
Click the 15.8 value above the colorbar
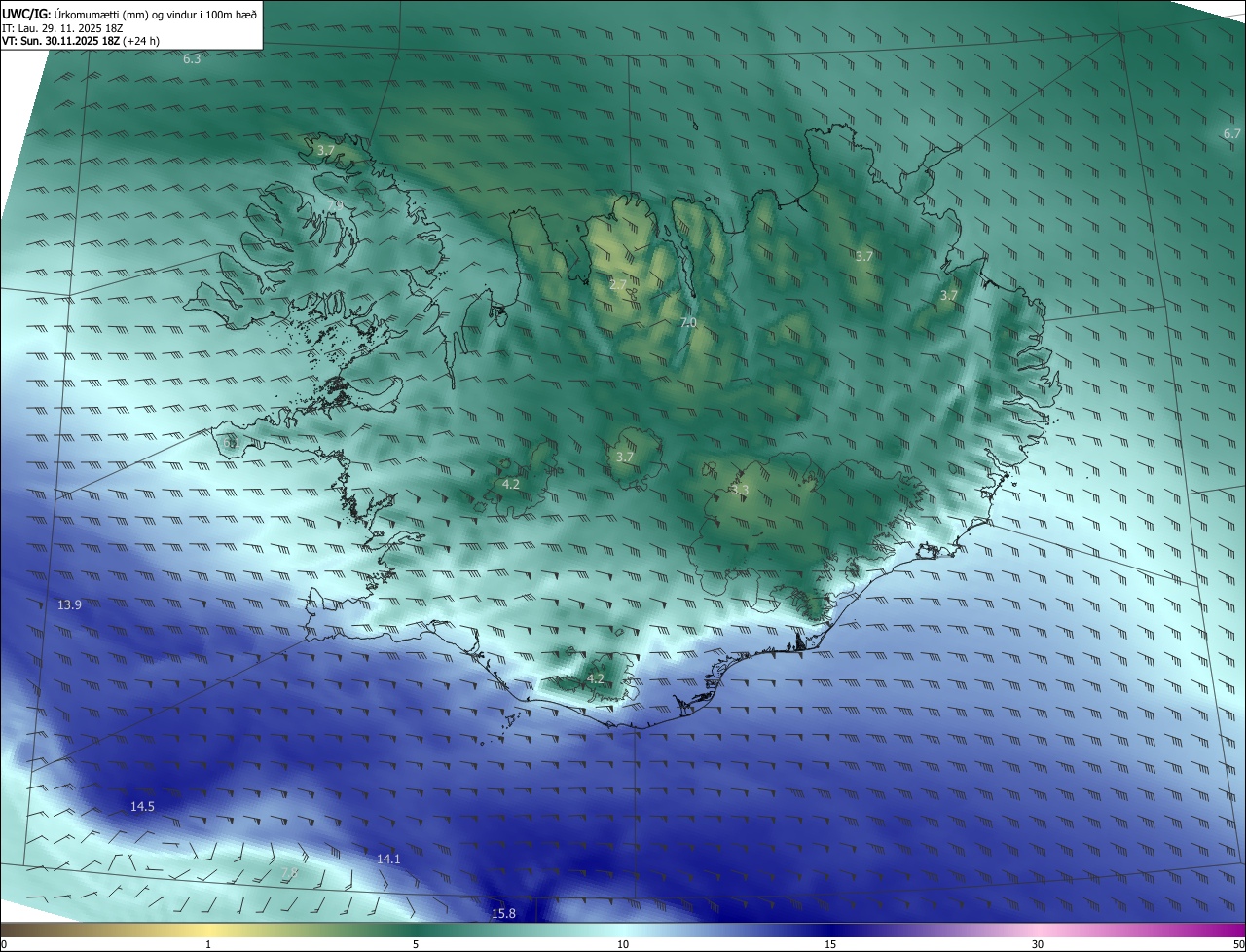tap(503, 913)
